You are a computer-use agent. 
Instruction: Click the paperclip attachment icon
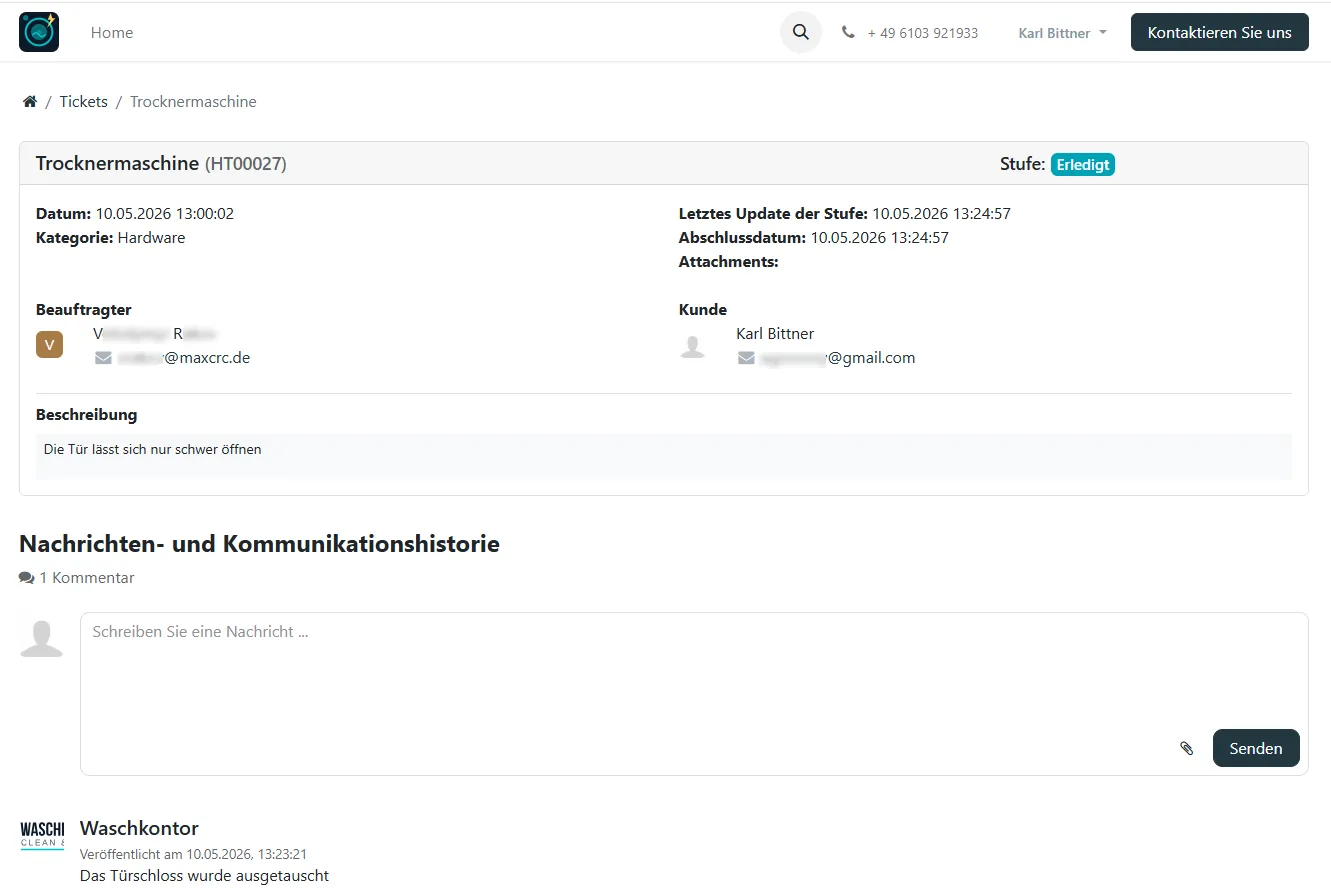click(x=1187, y=748)
